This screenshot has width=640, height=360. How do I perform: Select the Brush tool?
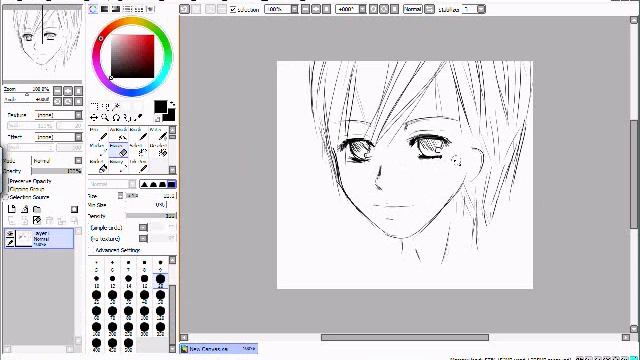[138, 134]
